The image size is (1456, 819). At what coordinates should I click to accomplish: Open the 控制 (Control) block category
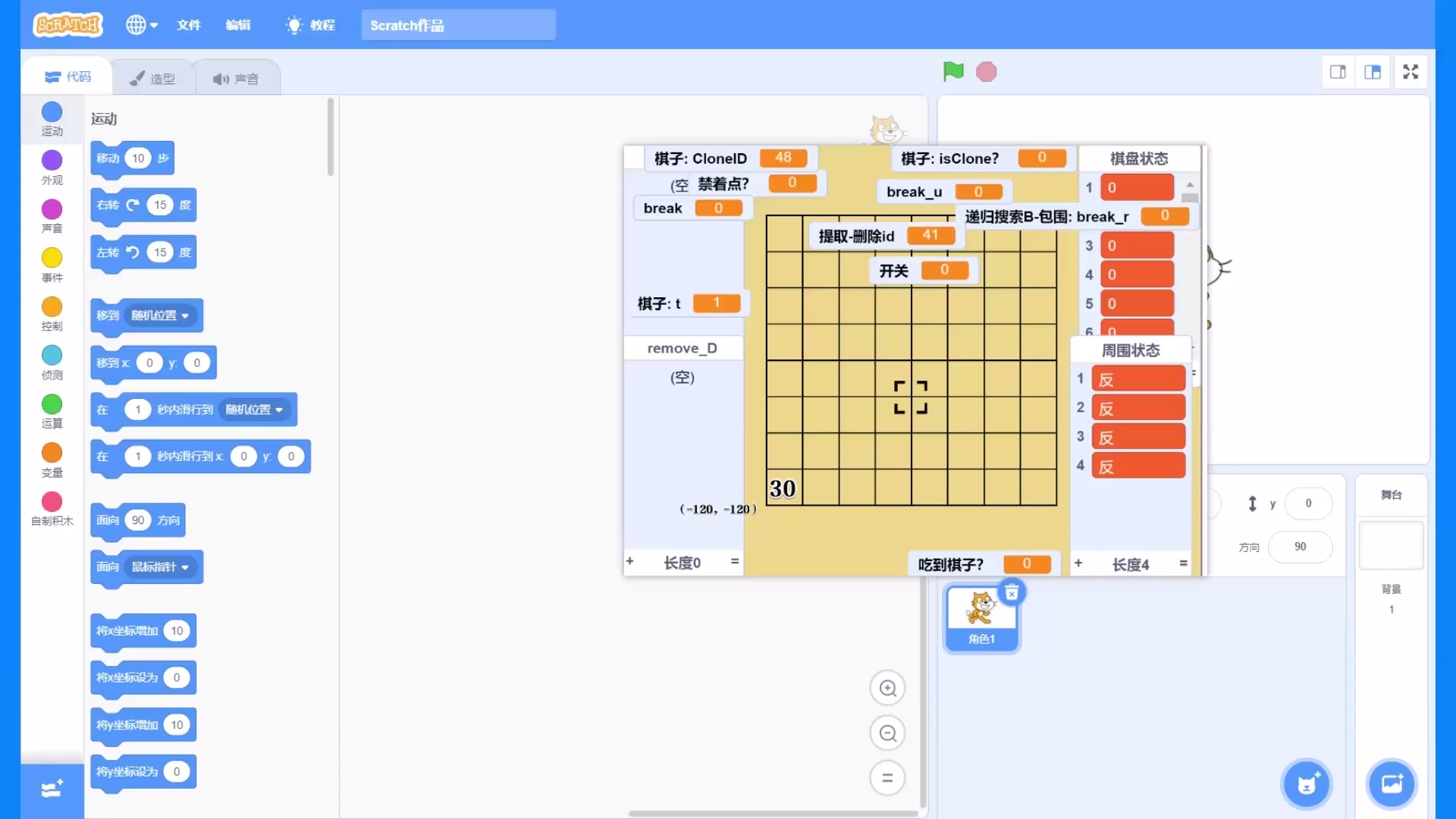click(x=51, y=314)
